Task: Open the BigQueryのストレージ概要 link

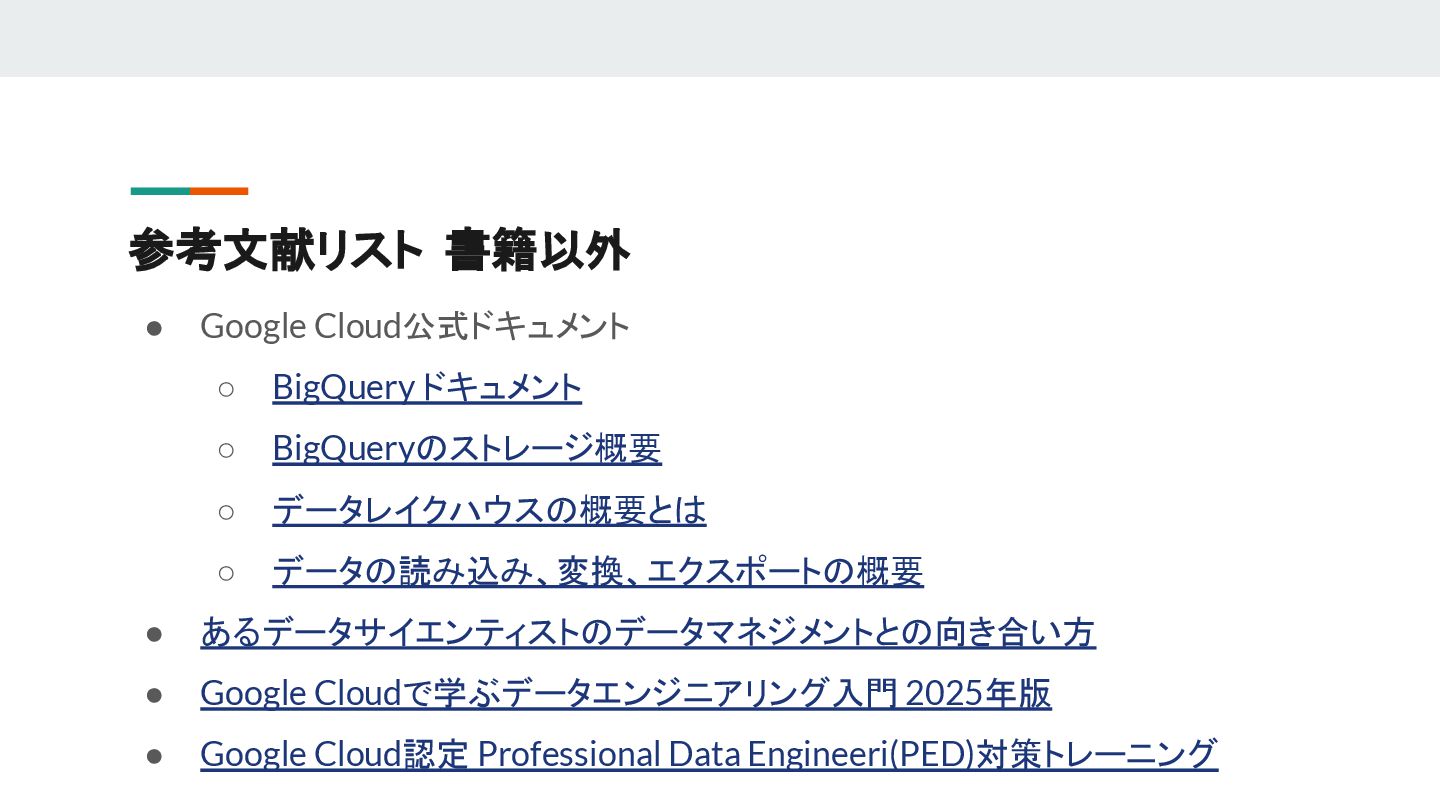Action: point(467,448)
